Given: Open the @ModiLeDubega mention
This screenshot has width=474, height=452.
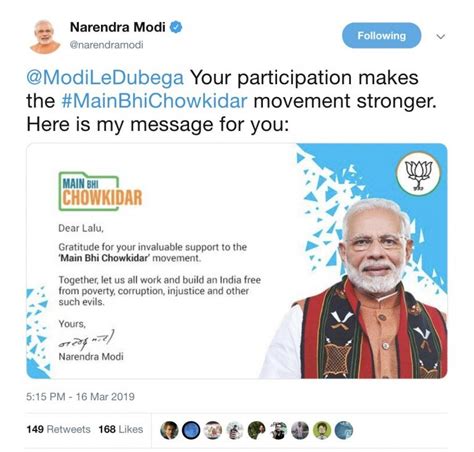Looking at the screenshot, I should [105, 78].
